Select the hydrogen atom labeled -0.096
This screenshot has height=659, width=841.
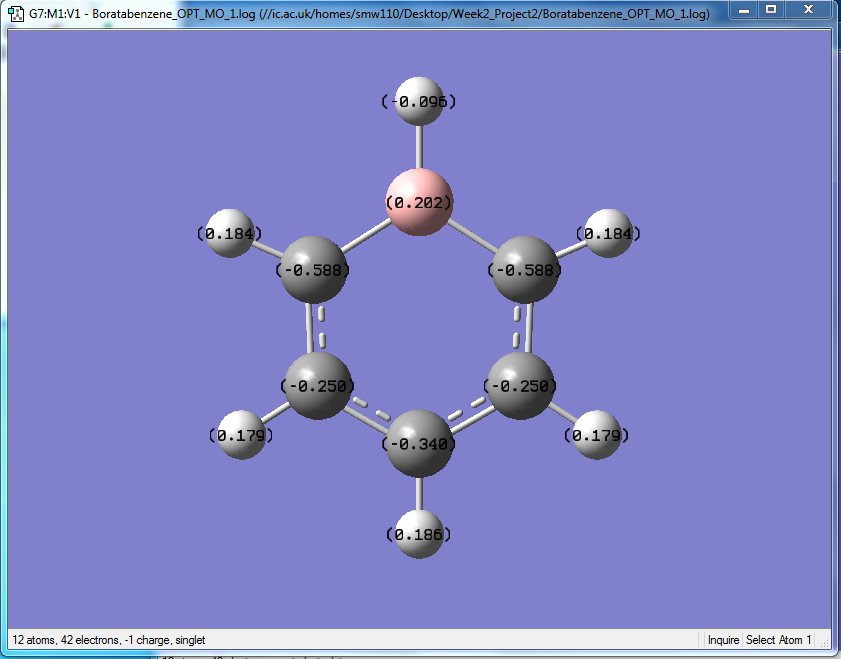click(x=419, y=101)
